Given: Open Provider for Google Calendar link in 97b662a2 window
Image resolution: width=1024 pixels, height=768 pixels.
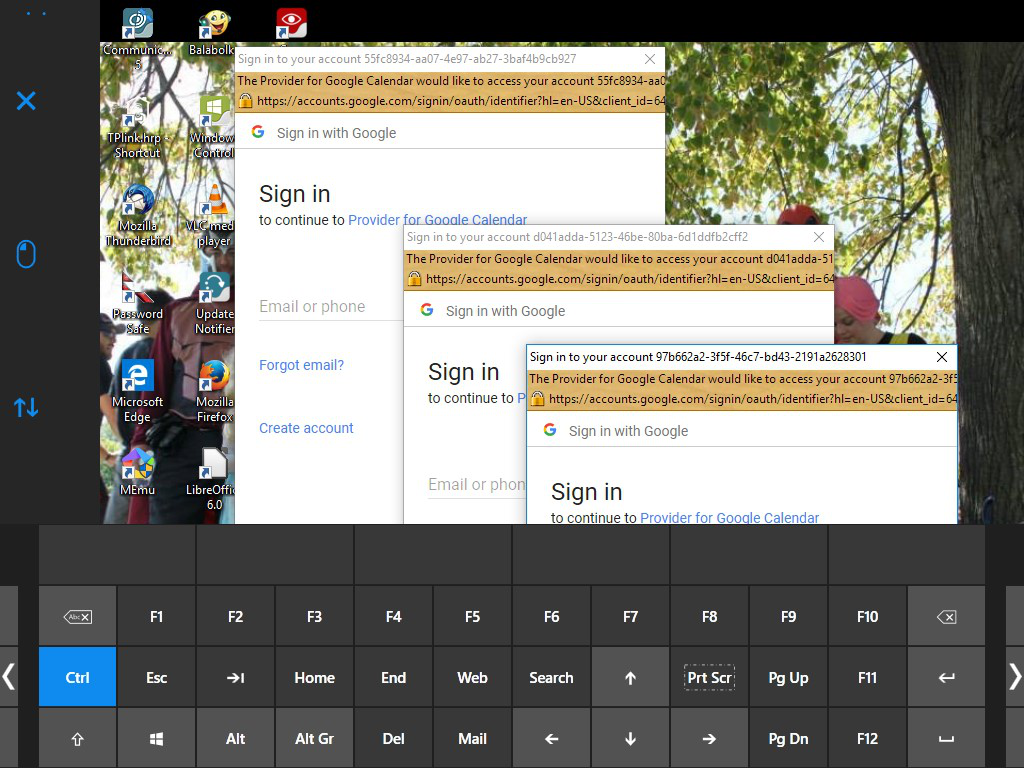Looking at the screenshot, I should coord(729,517).
